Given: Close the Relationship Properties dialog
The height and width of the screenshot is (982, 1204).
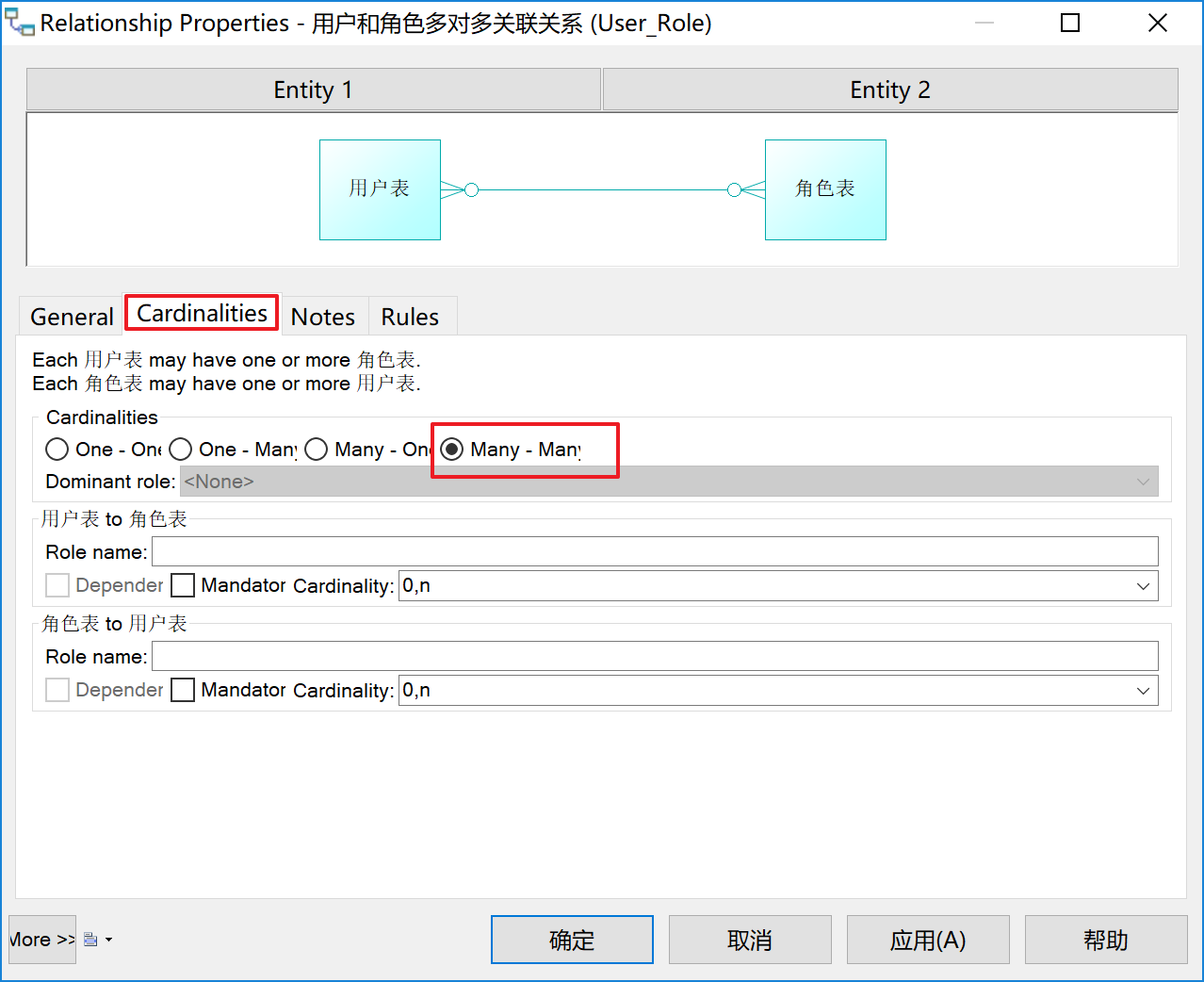Looking at the screenshot, I should click(1158, 23).
